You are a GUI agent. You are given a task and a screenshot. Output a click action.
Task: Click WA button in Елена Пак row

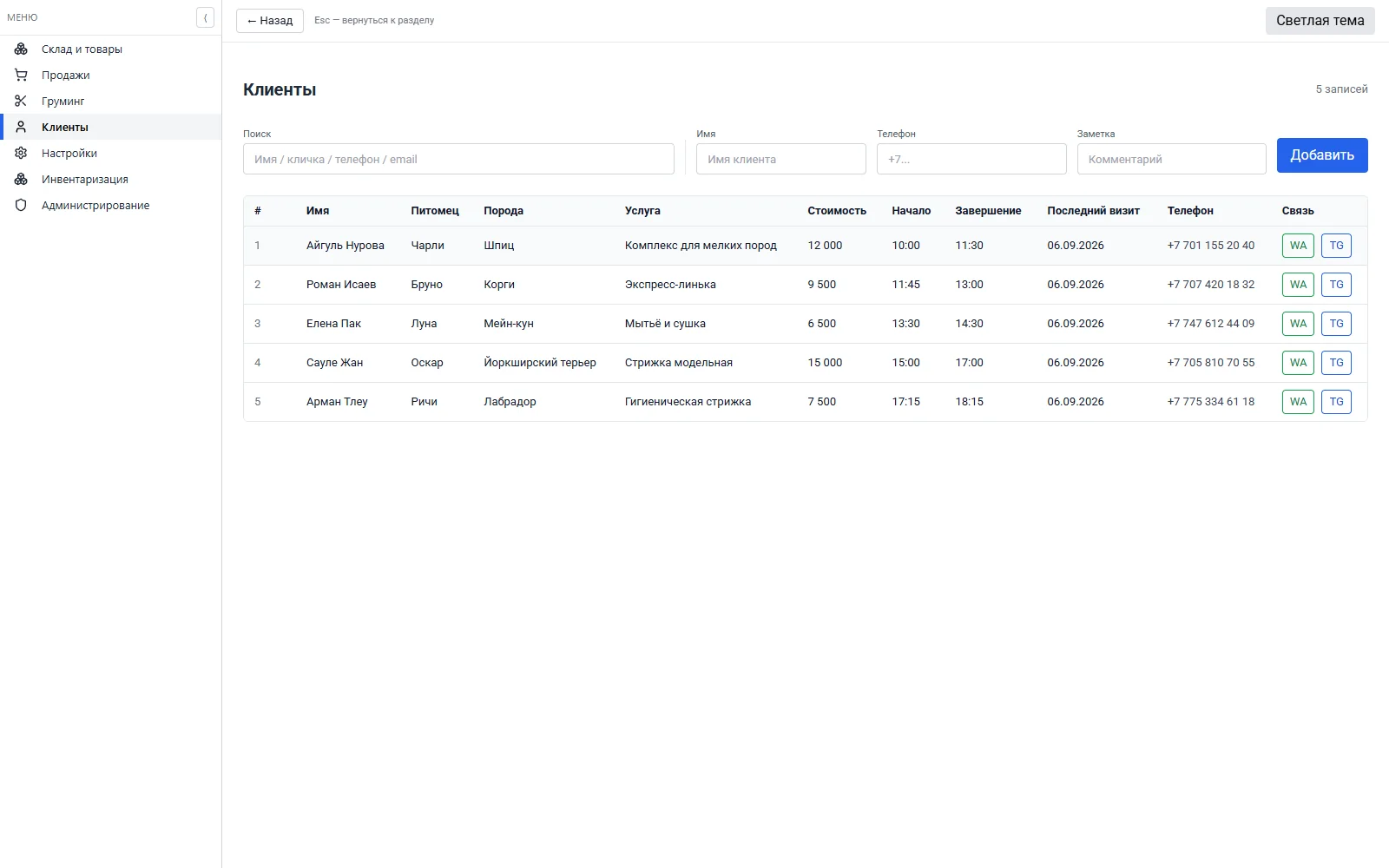pos(1298,324)
